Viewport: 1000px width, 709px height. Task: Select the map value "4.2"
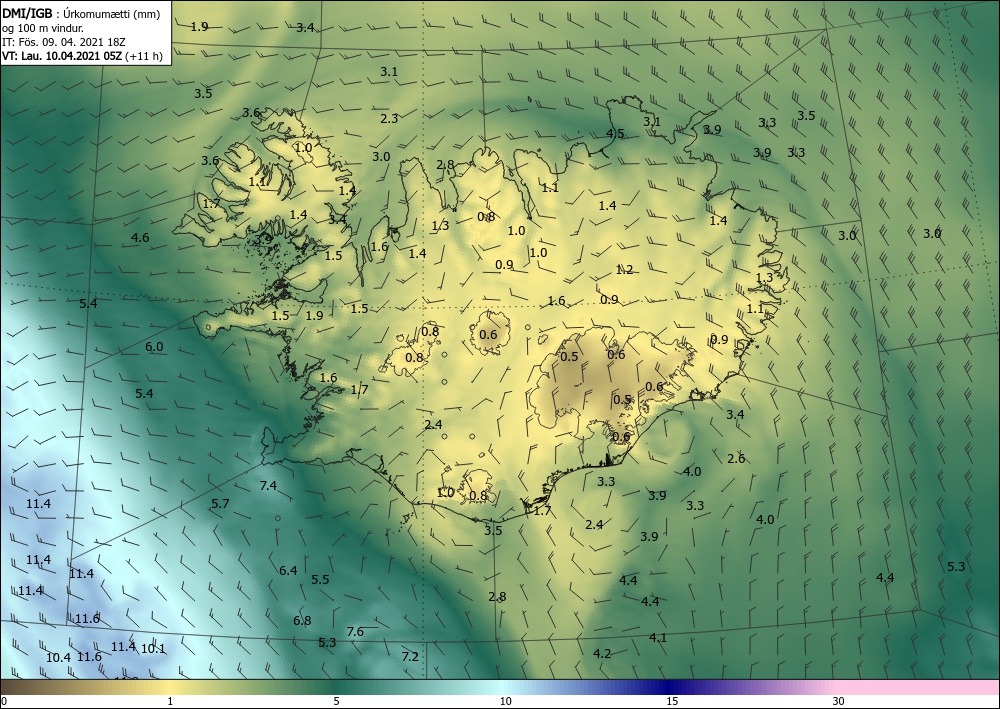pos(602,654)
